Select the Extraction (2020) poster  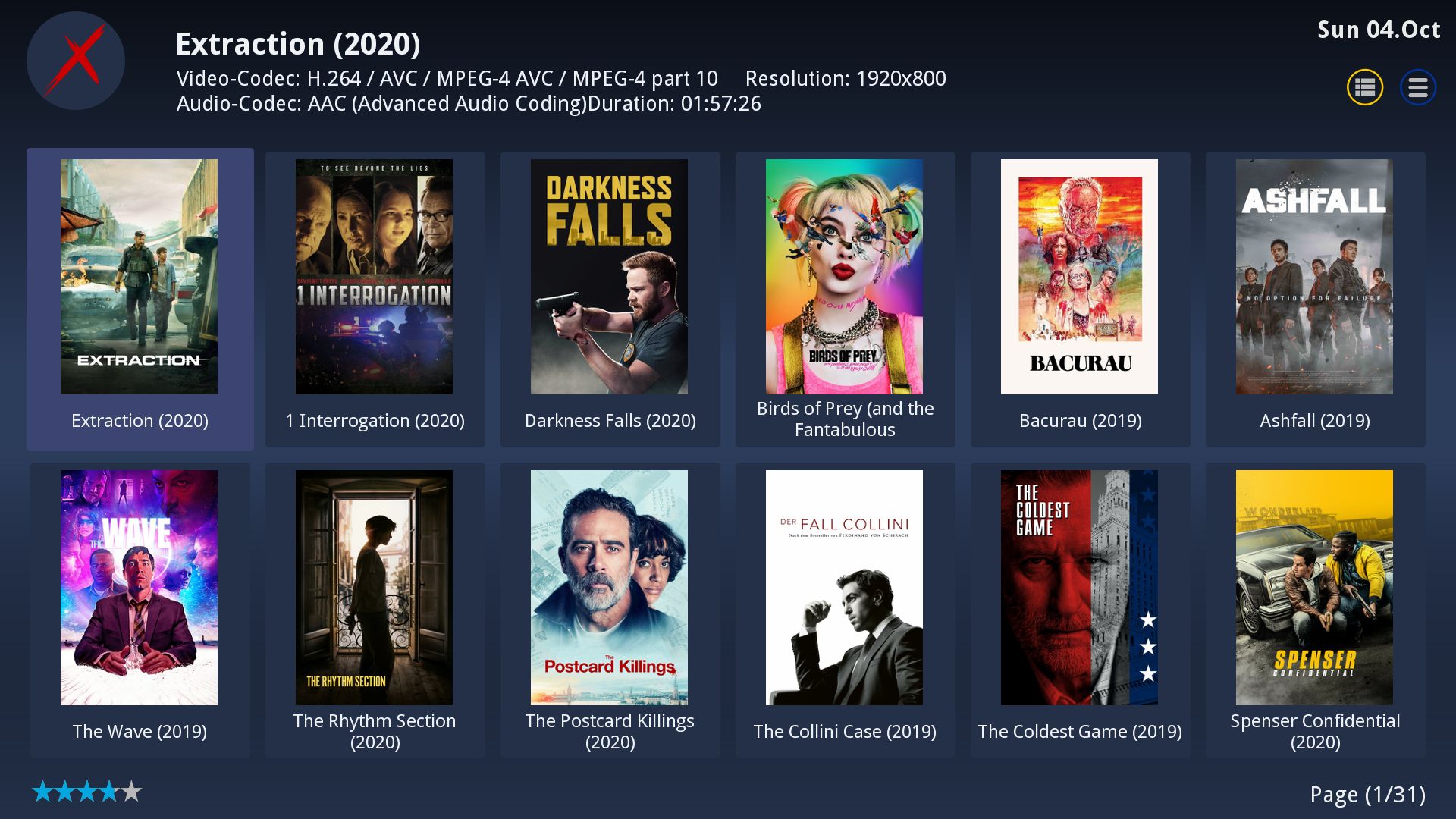(139, 277)
